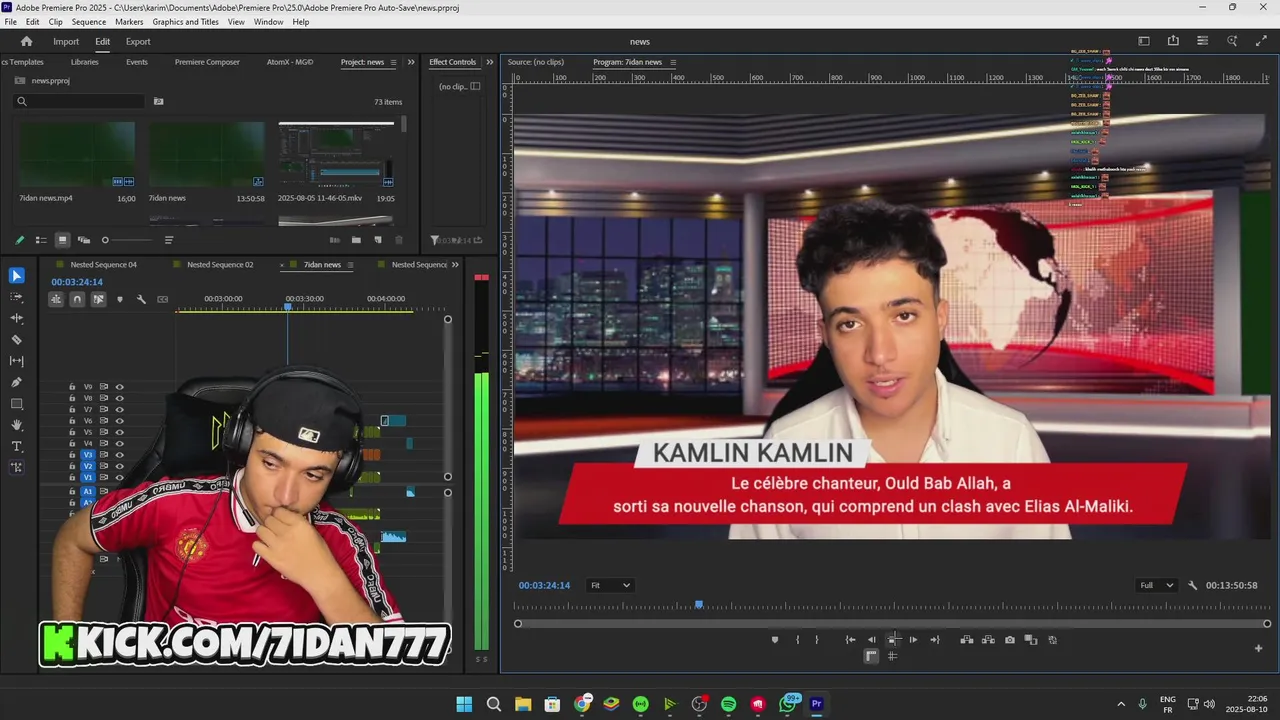This screenshot has height=720, width=1280.
Task: Select the Ripple Edit tool
Action: pos(17,318)
